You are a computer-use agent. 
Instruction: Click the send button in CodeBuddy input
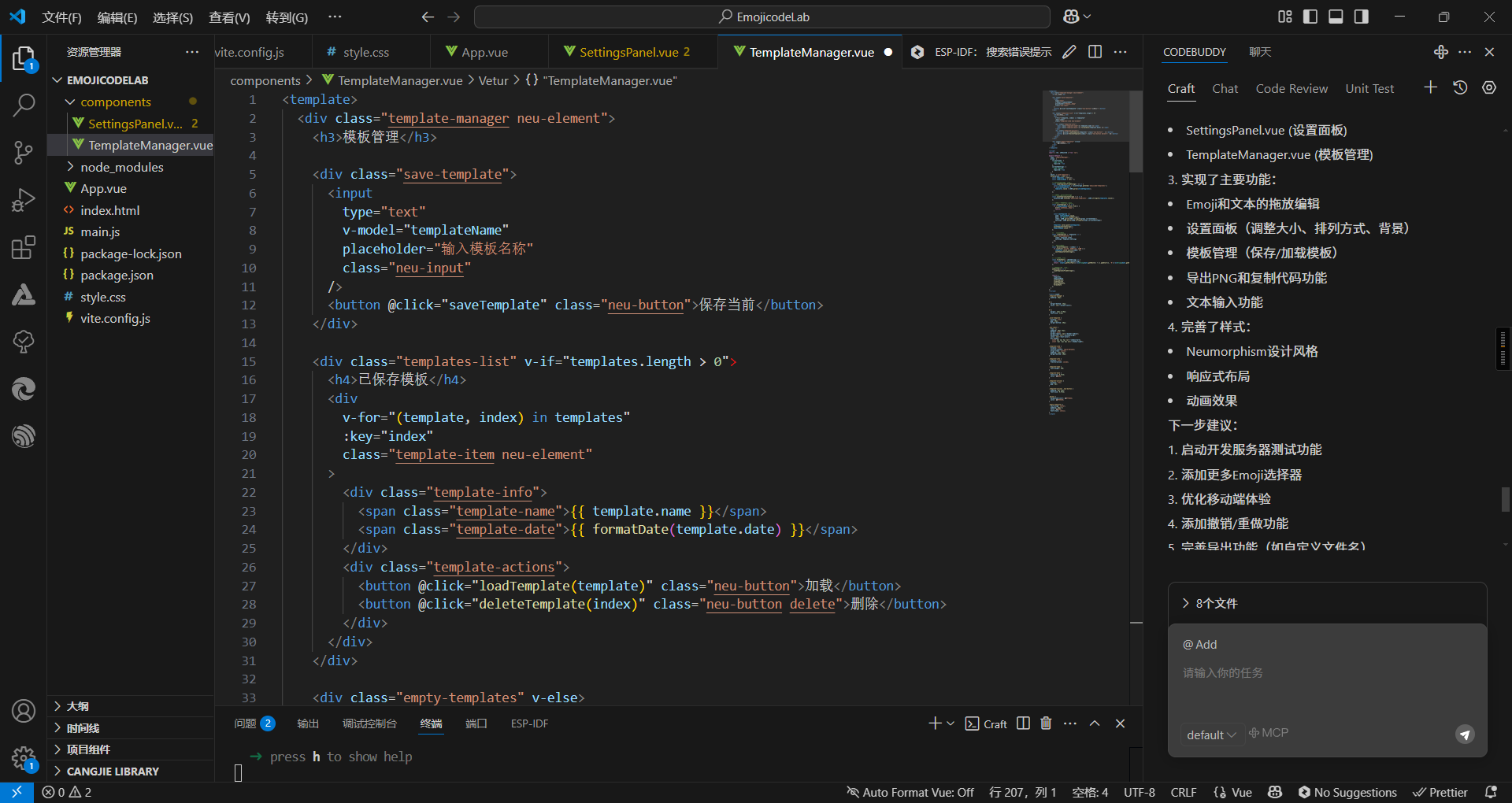click(1465, 735)
